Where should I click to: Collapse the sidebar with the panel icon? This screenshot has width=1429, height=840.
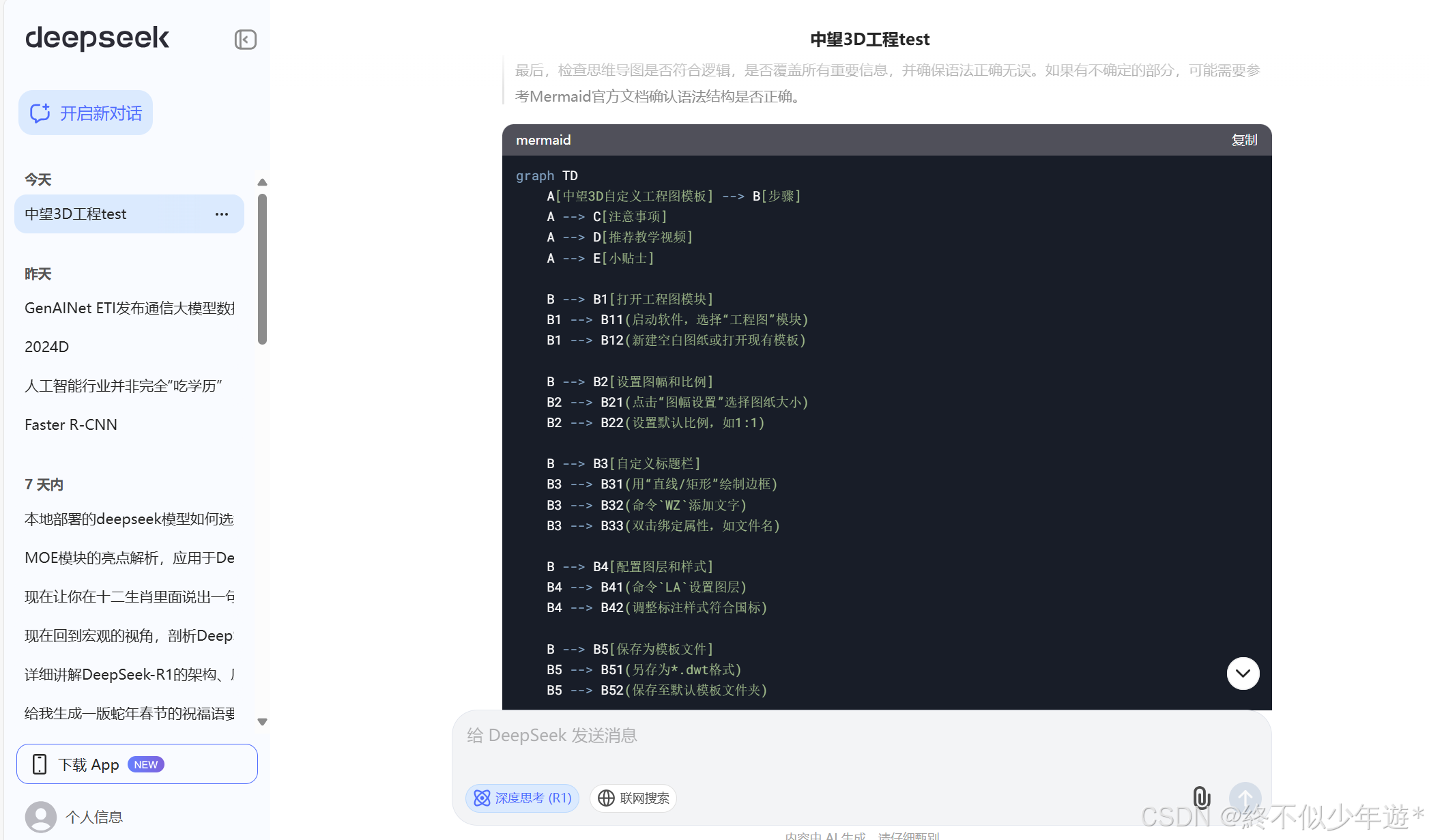coord(245,40)
